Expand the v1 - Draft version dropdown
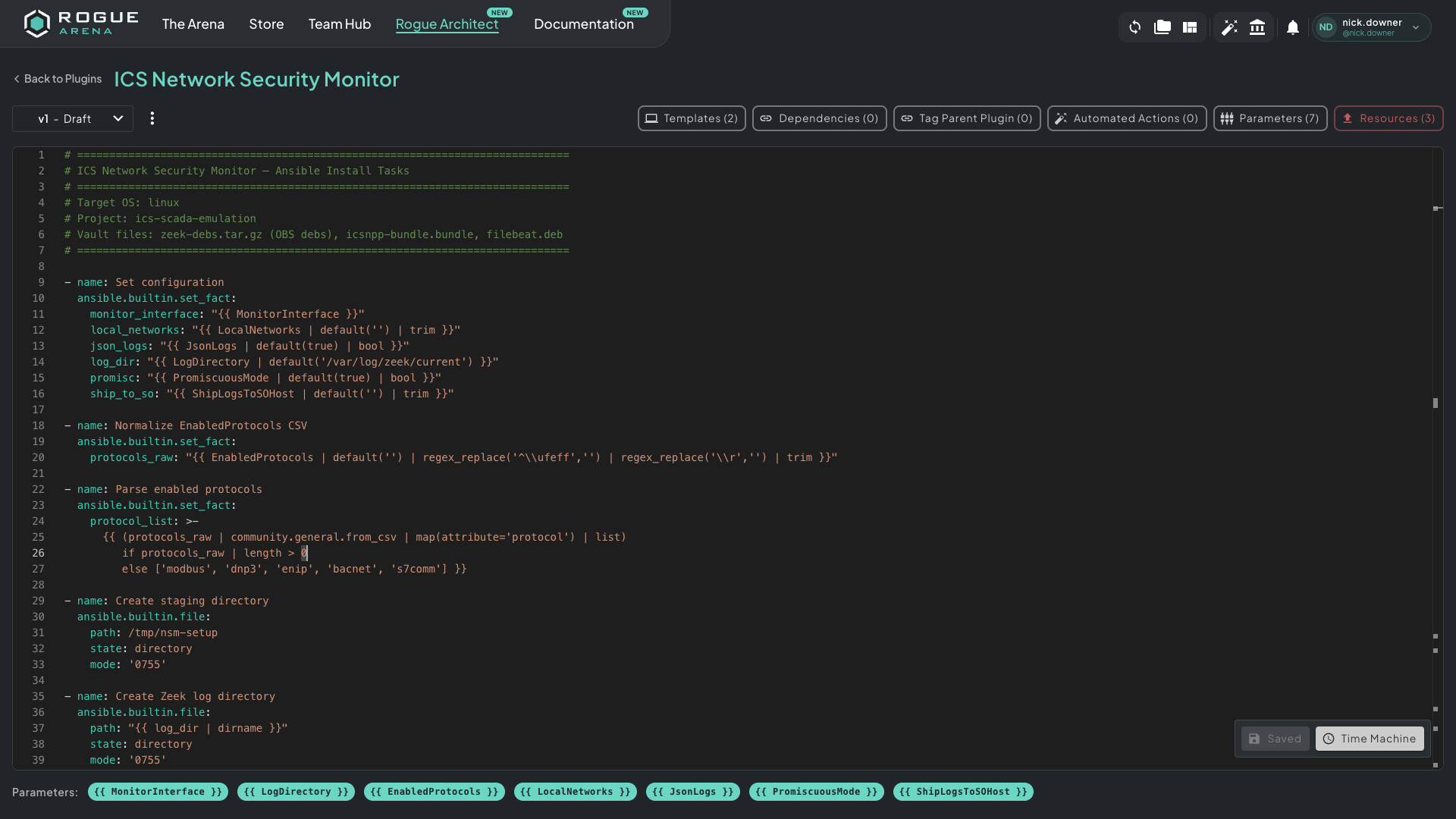The height and width of the screenshot is (819, 1456). (73, 118)
